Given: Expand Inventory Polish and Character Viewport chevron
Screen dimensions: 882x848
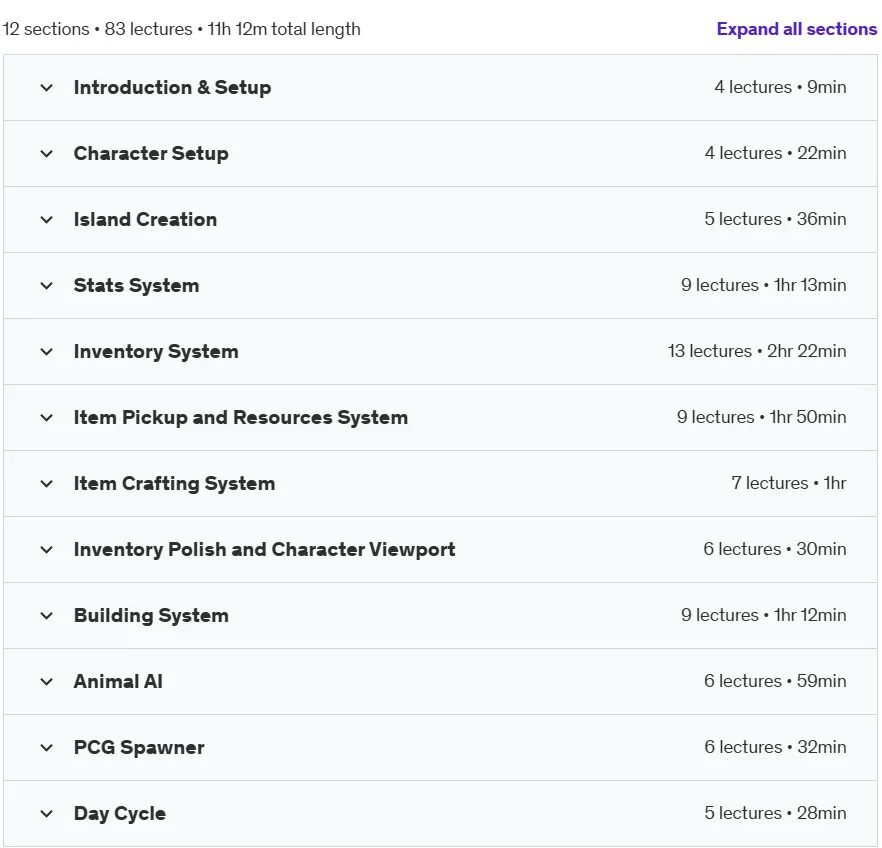Looking at the screenshot, I should pos(47,549).
